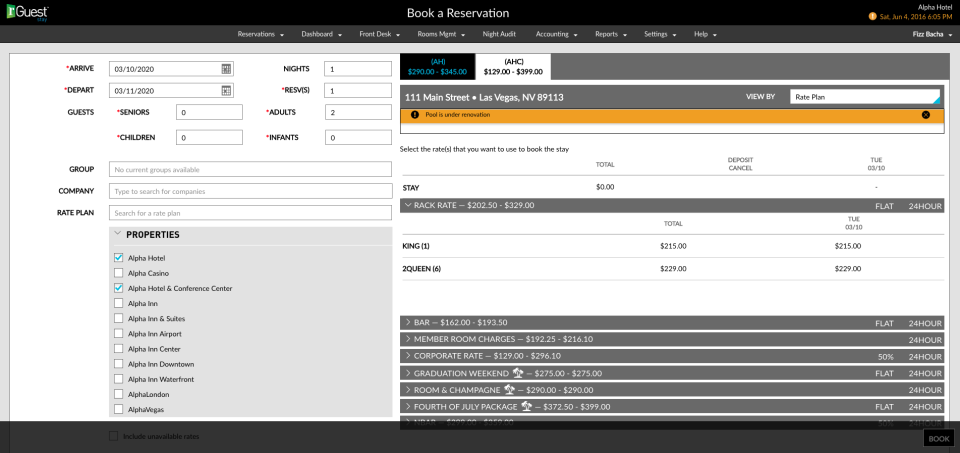The width and height of the screenshot is (960, 453).
Task: Click the rGuest stay logo
Action: point(28,12)
